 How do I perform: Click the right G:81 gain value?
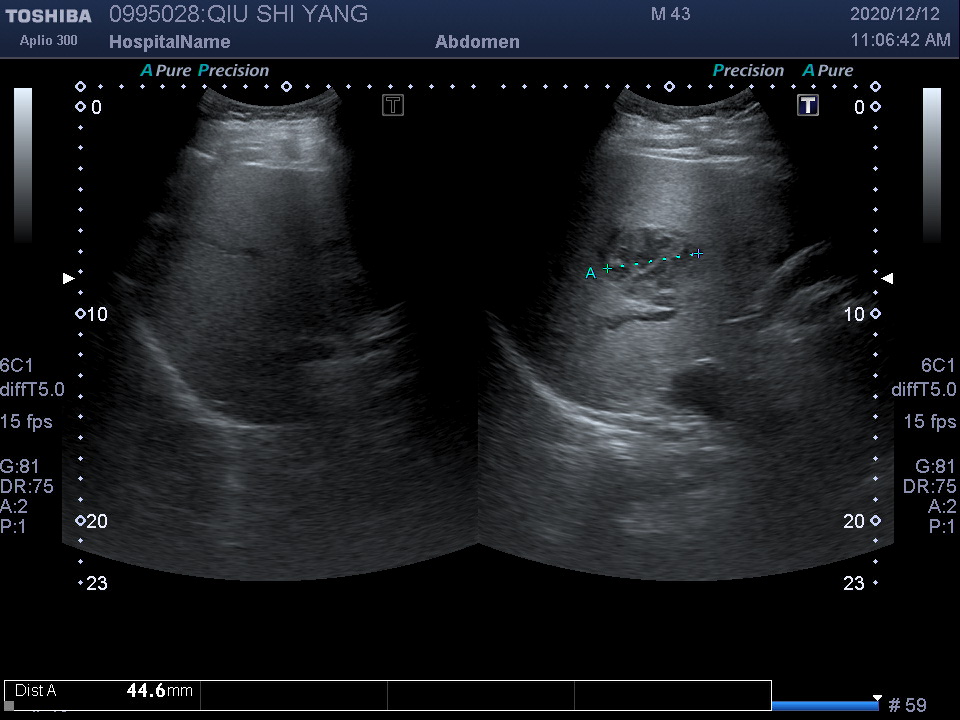pos(935,467)
